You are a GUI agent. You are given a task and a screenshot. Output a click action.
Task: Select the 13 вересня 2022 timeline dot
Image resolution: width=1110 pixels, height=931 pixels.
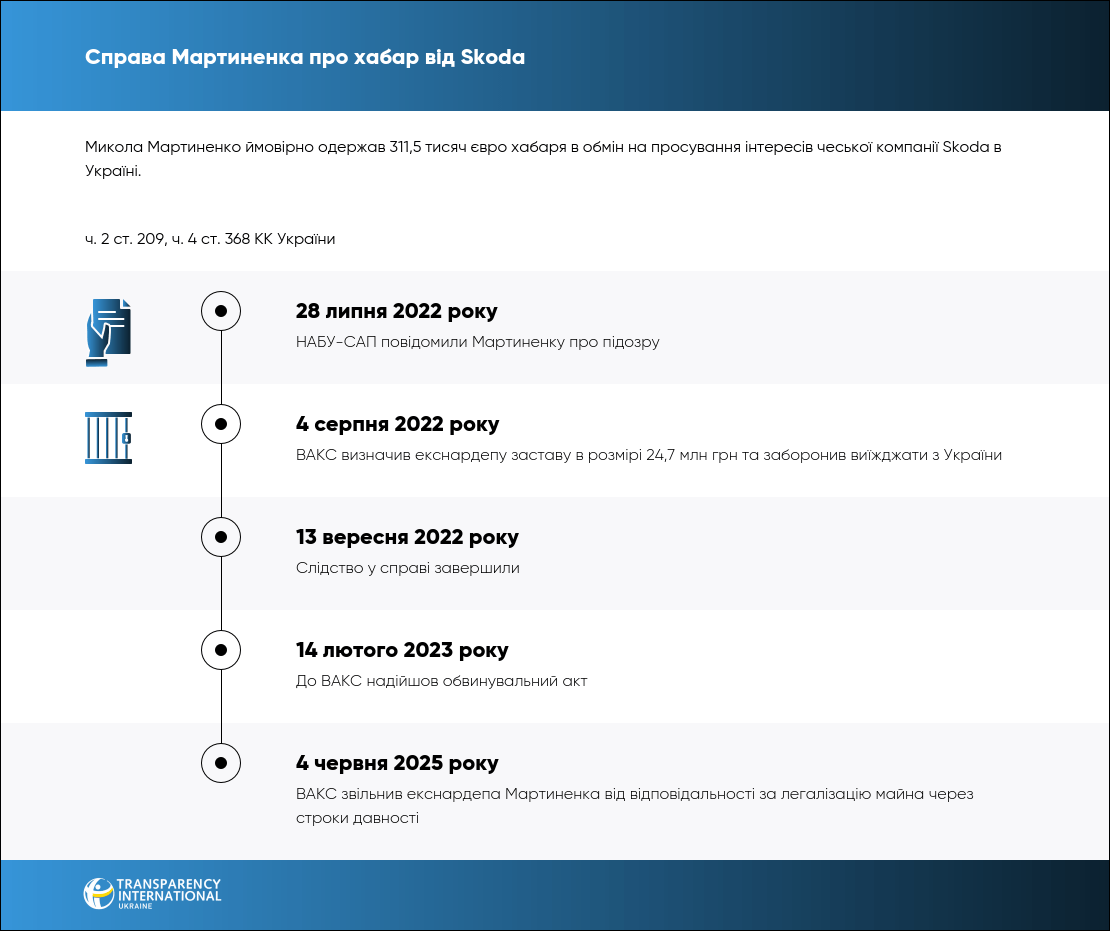(x=221, y=537)
